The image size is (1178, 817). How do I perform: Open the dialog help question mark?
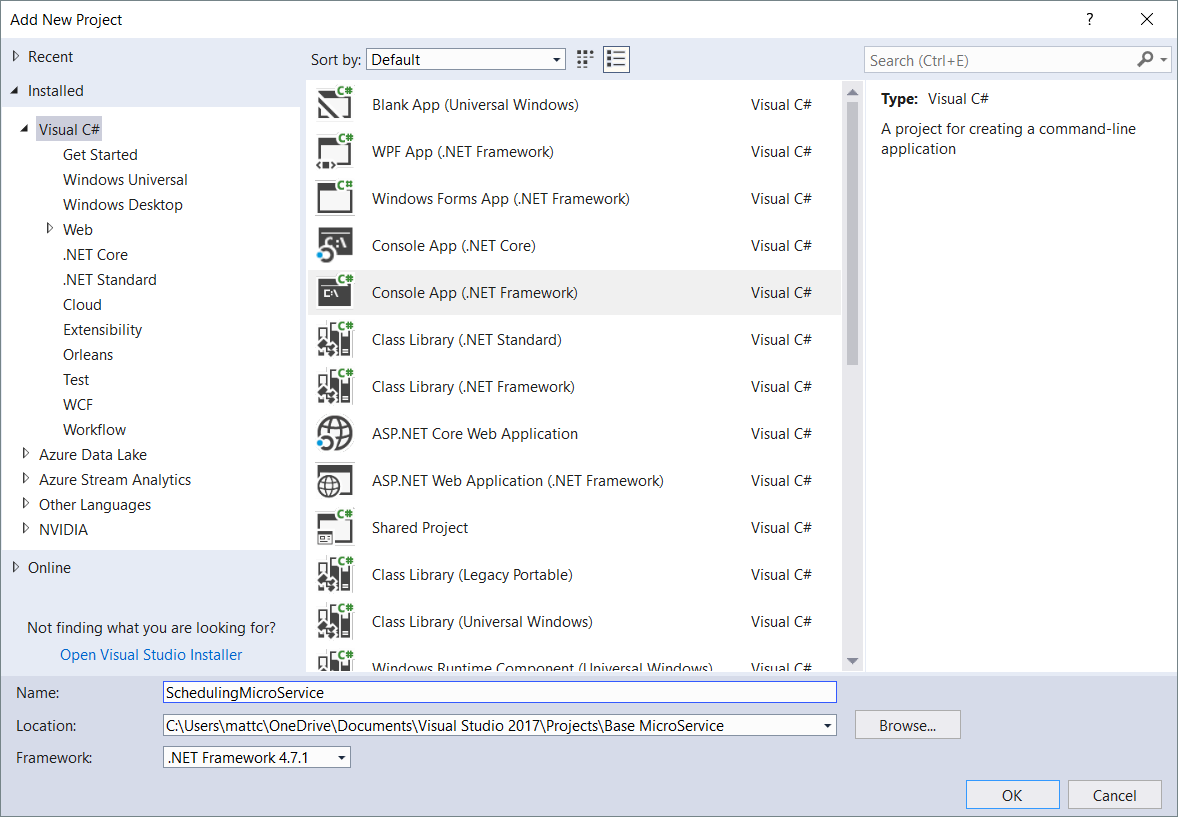click(x=1089, y=19)
